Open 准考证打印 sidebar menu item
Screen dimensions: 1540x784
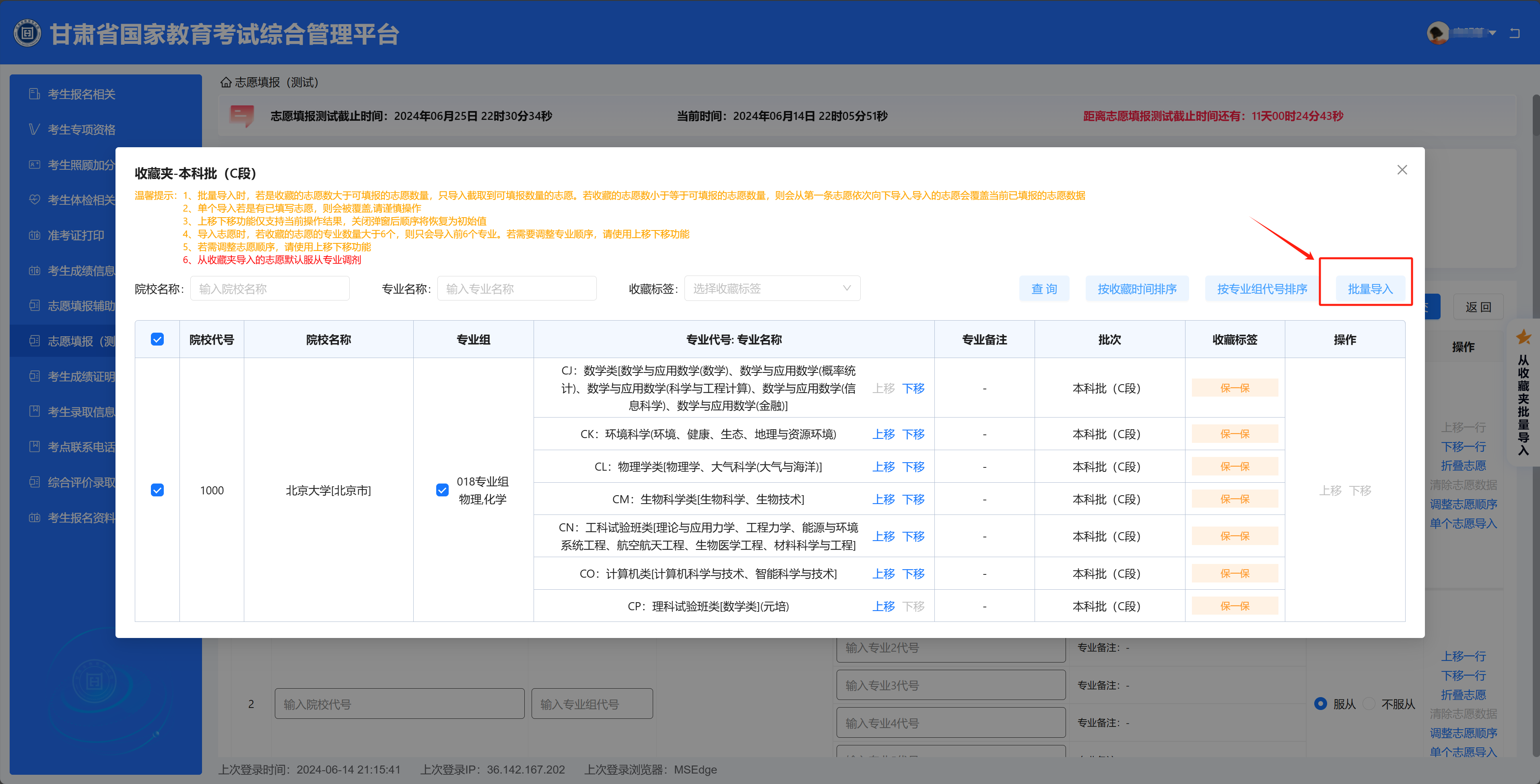[76, 235]
